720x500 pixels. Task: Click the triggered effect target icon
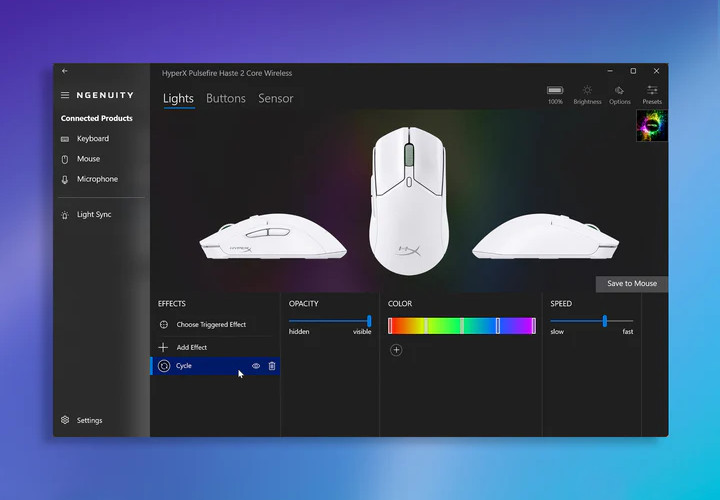pyautogui.click(x=163, y=325)
